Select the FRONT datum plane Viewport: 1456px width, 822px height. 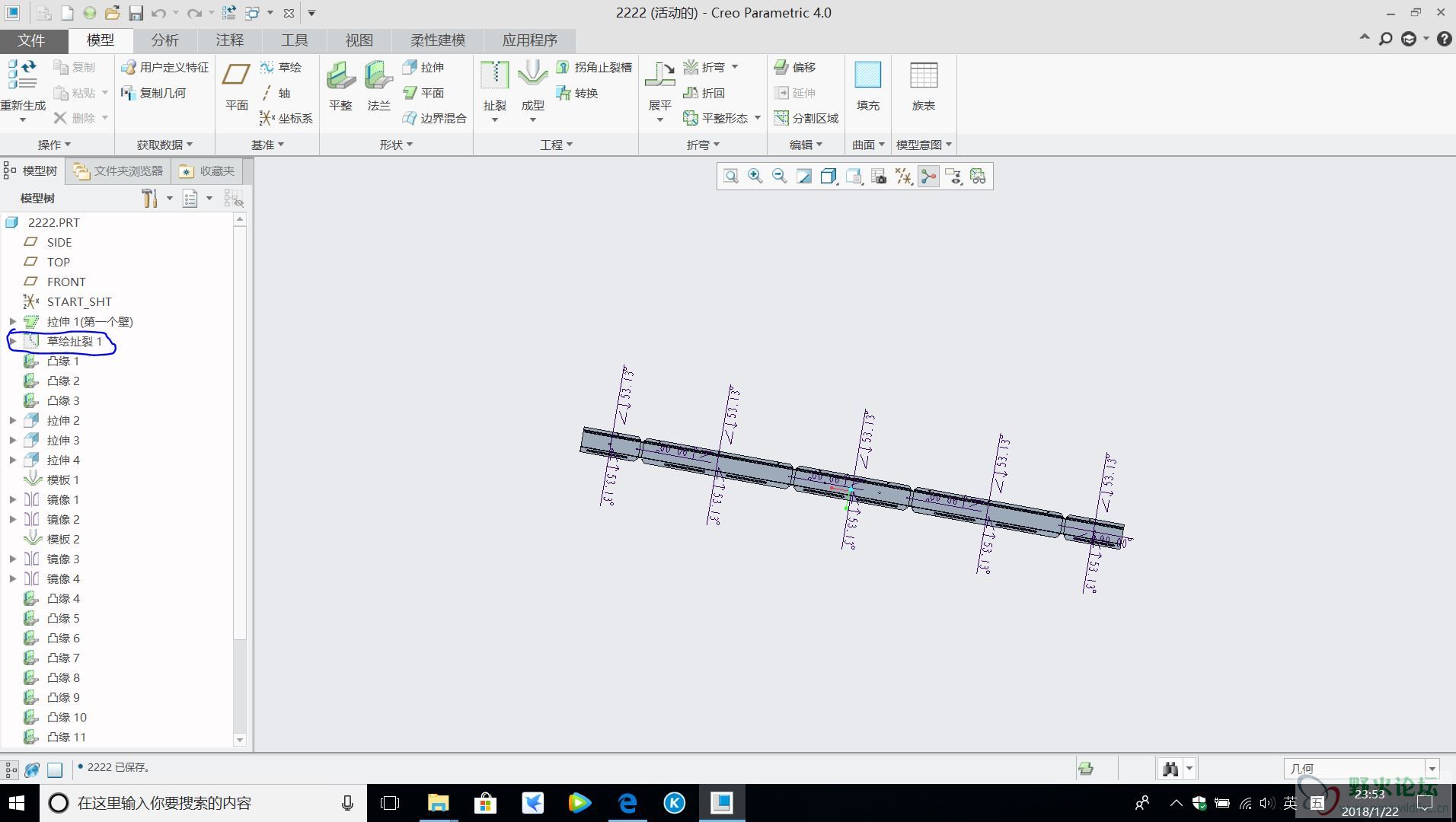pyautogui.click(x=65, y=282)
